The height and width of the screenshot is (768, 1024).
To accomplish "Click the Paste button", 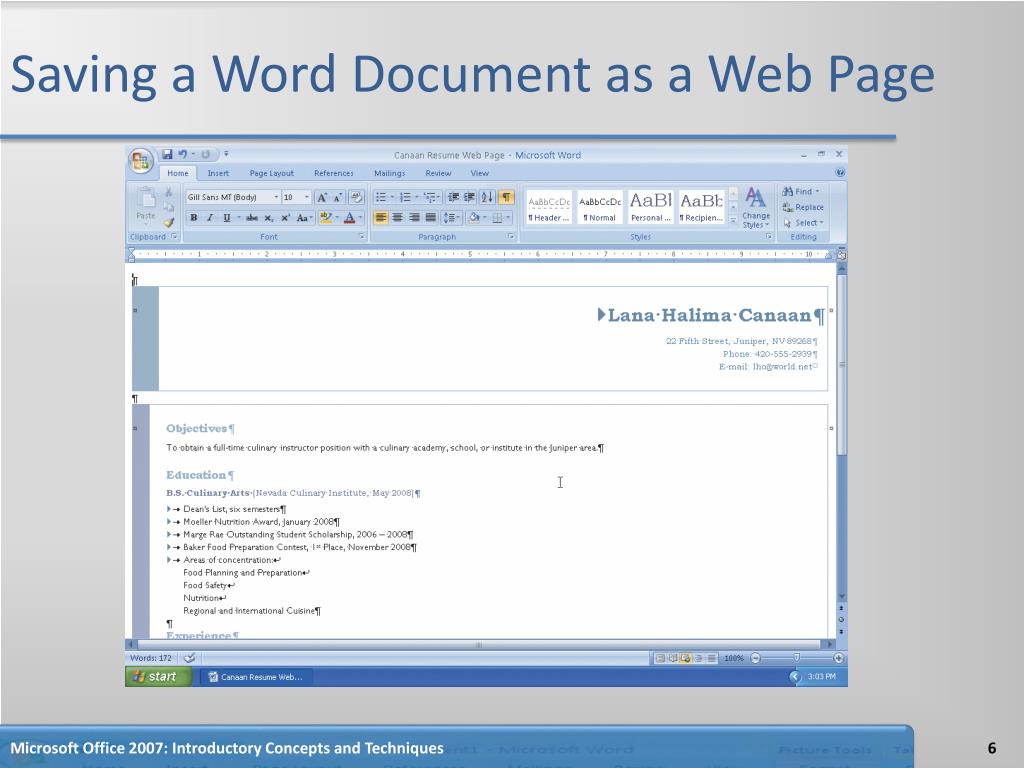I will [146, 204].
